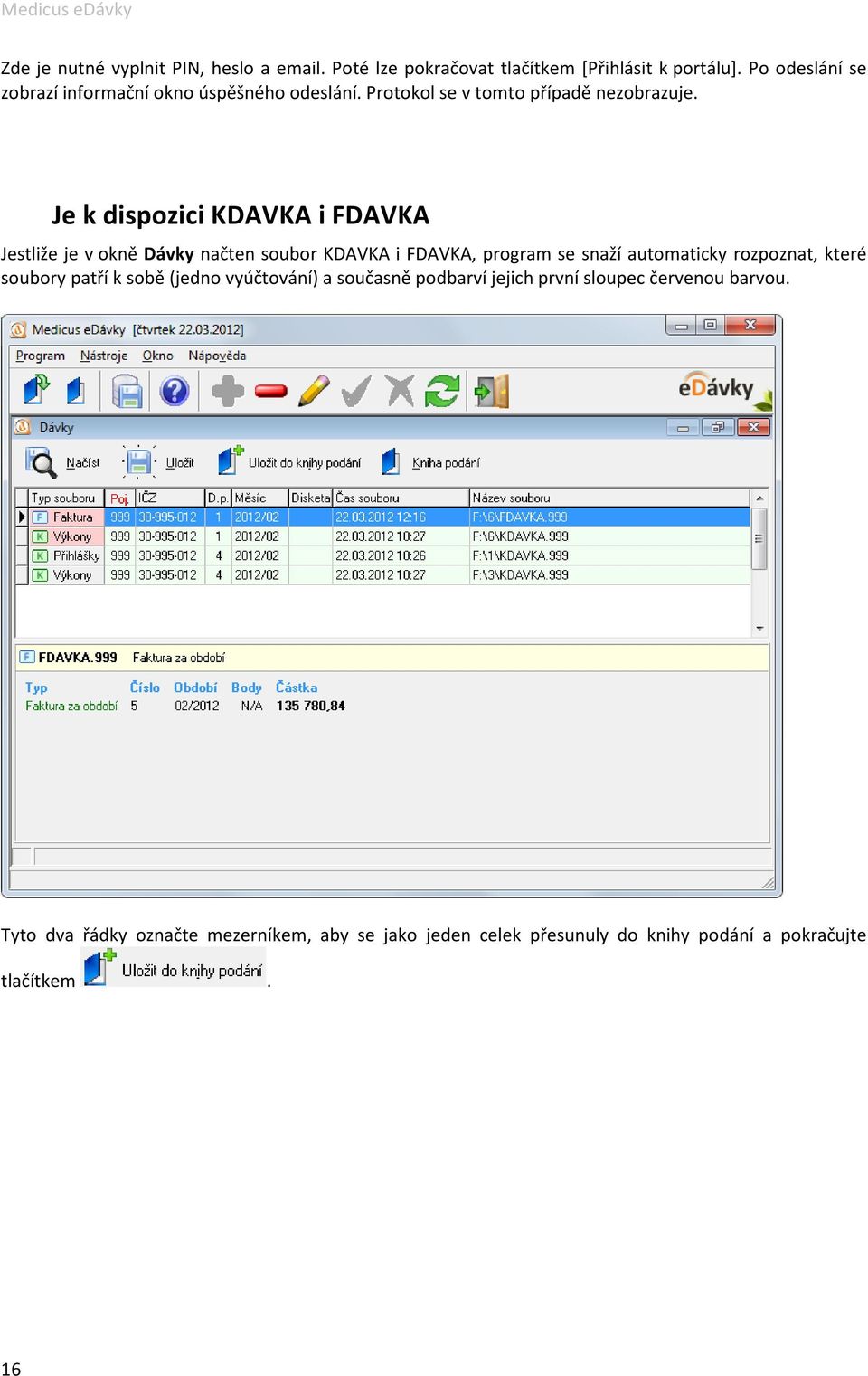868x1376 pixels.
Task: Click the grey X cancel icon
Action: [x=399, y=391]
